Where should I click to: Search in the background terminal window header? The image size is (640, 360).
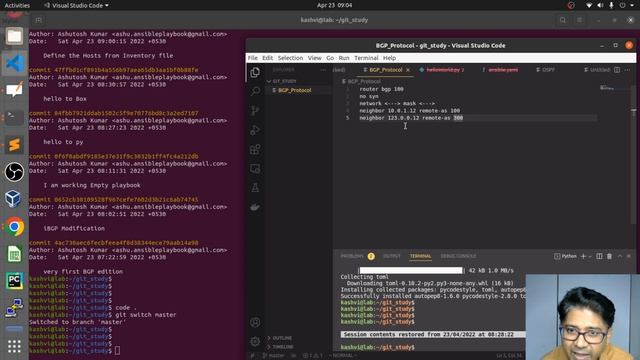click(563, 20)
